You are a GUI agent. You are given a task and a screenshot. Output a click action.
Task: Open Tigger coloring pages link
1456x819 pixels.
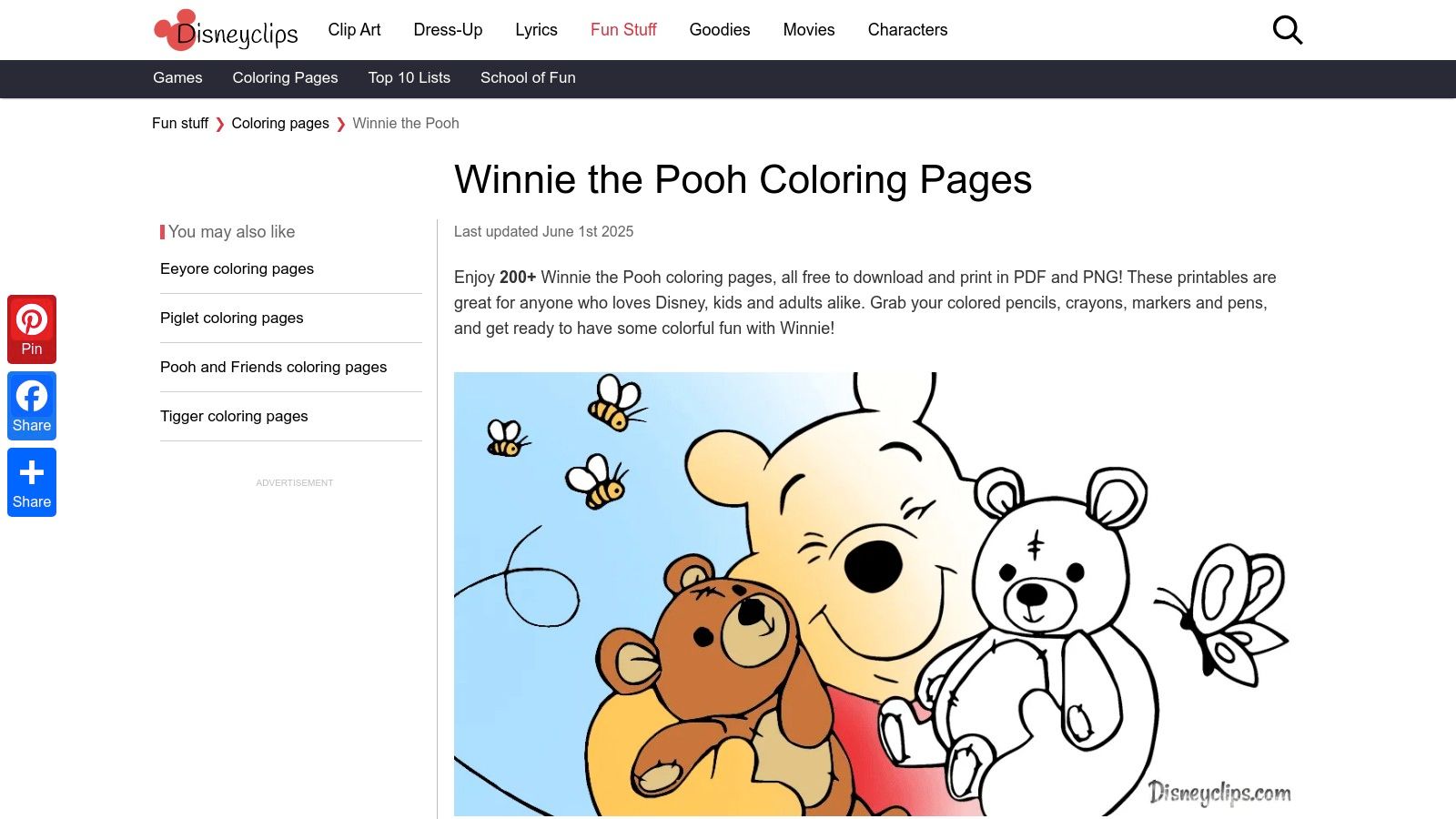coord(234,417)
